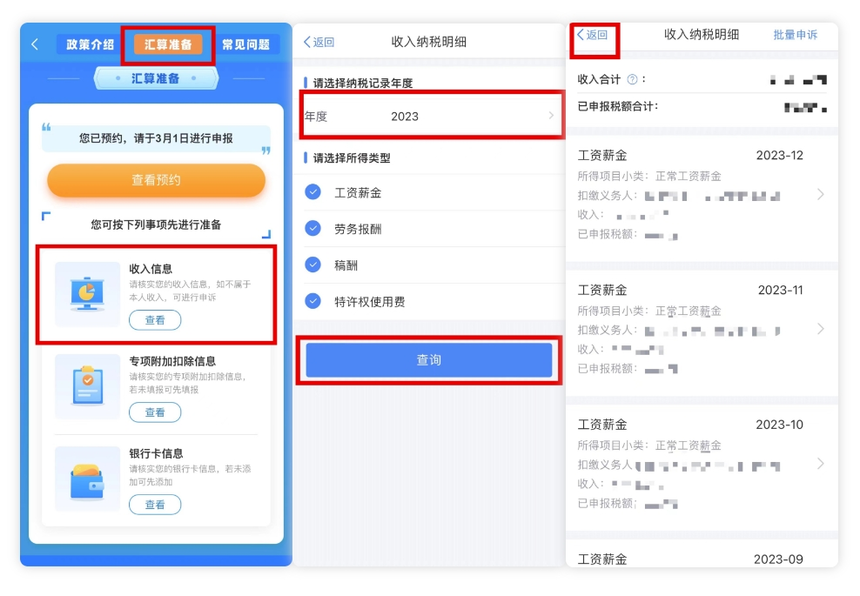
Task: Click the 您已预约，请于3月1日进行申报 notice
Action: (x=156, y=138)
